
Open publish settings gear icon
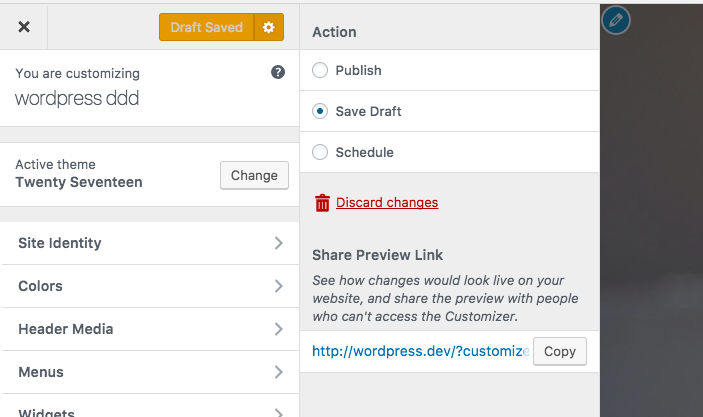268,27
